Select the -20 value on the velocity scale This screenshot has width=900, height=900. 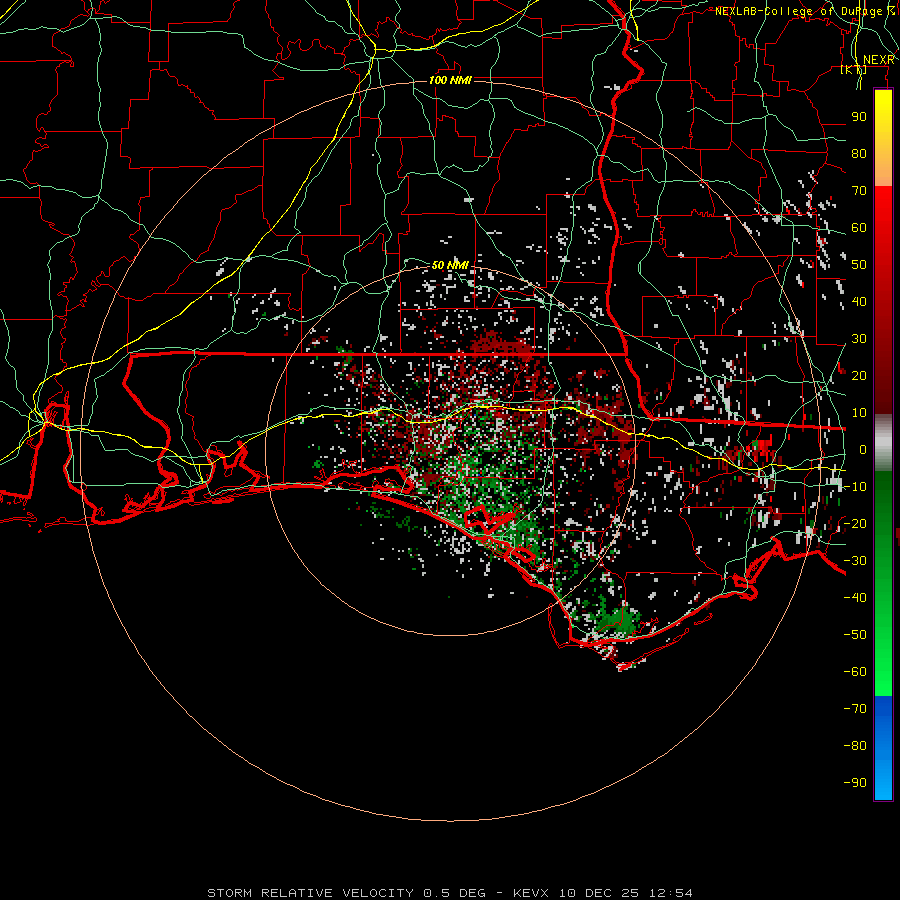(x=855, y=524)
